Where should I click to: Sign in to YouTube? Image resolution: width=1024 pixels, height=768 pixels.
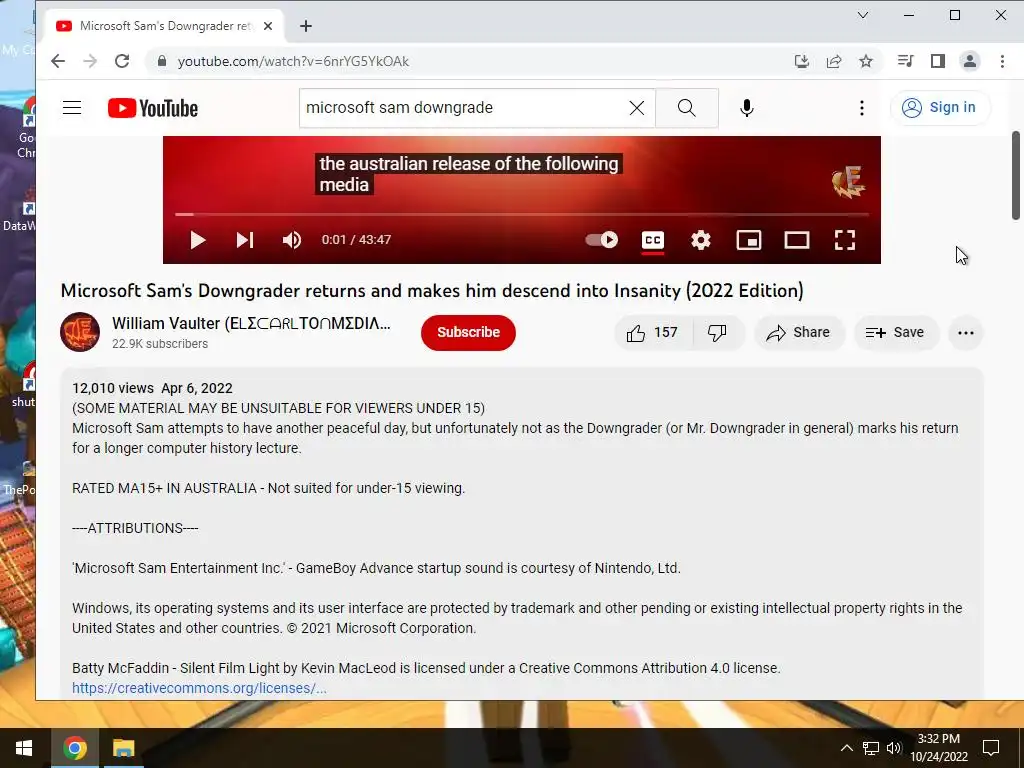pyautogui.click(x=940, y=108)
